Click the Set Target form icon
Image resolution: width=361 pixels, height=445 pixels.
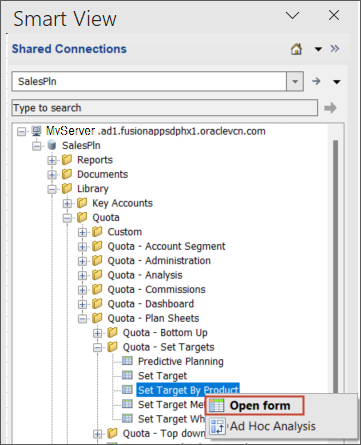click(127, 375)
